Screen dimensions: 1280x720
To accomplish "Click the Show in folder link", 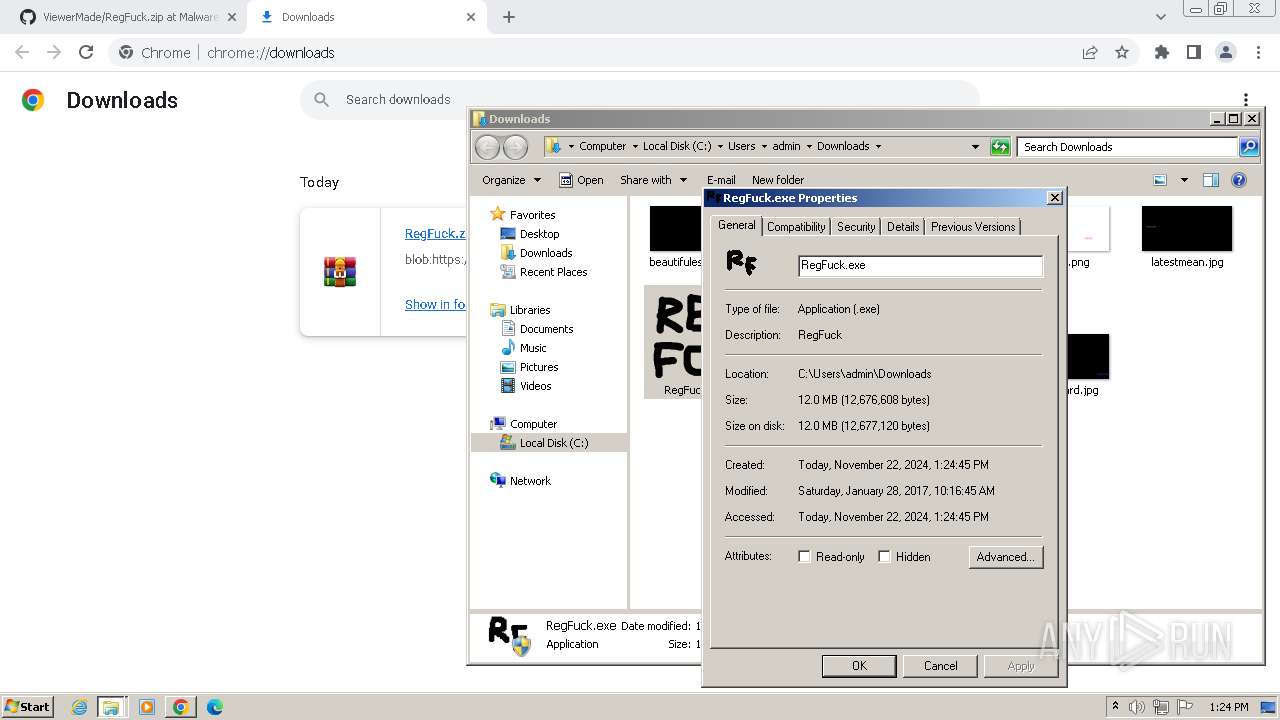I will click(x=435, y=304).
